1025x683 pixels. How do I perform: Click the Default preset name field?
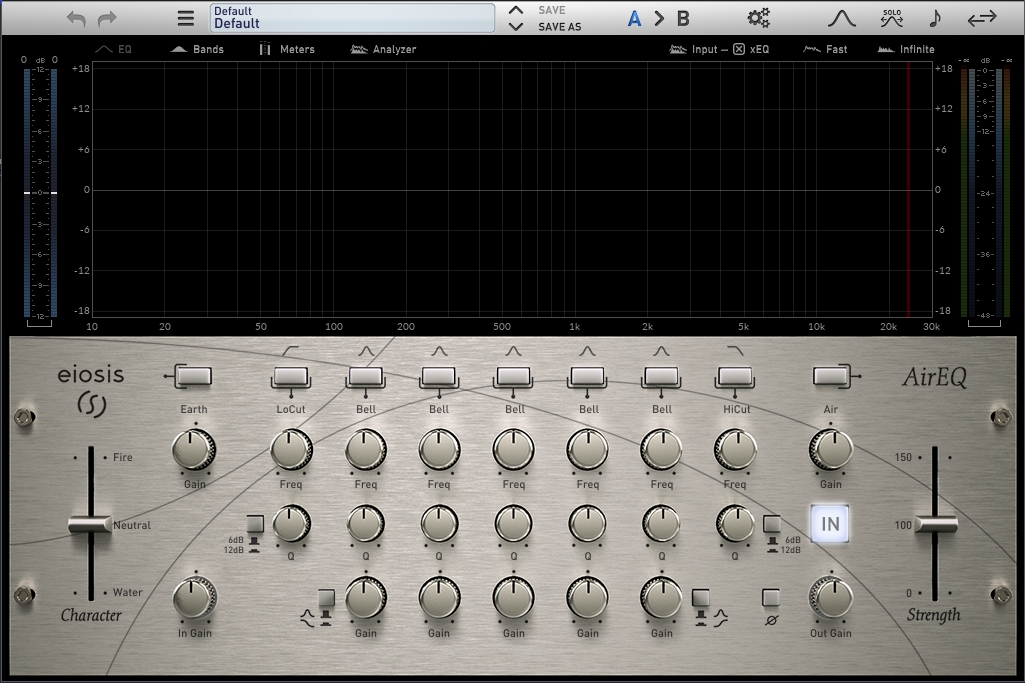pyautogui.click(x=352, y=18)
